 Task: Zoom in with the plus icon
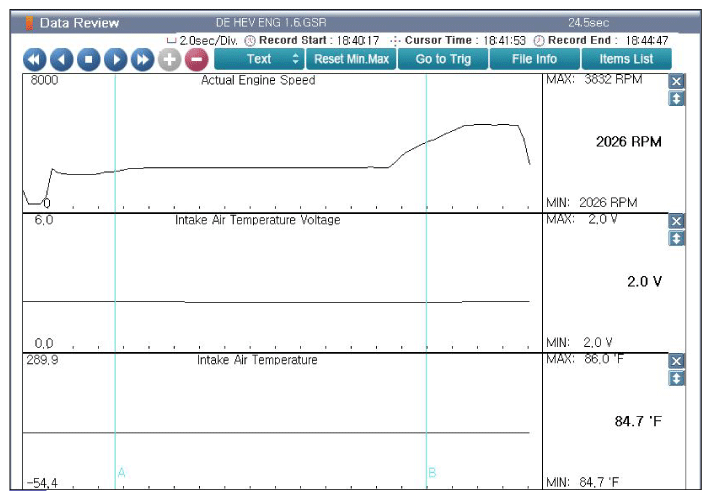tap(170, 59)
